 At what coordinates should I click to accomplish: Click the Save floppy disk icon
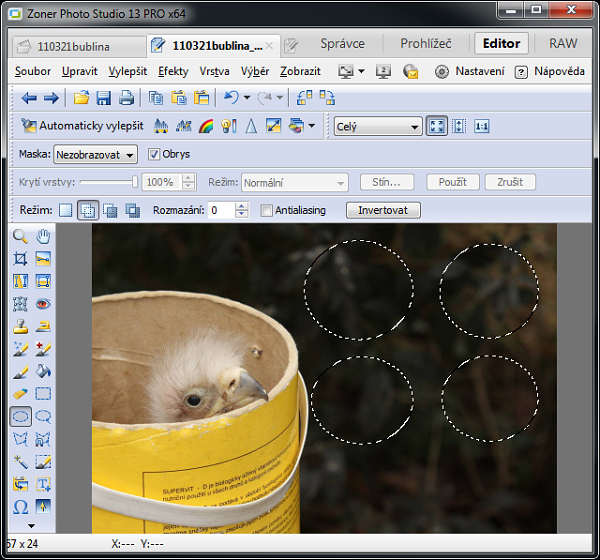pyautogui.click(x=103, y=98)
